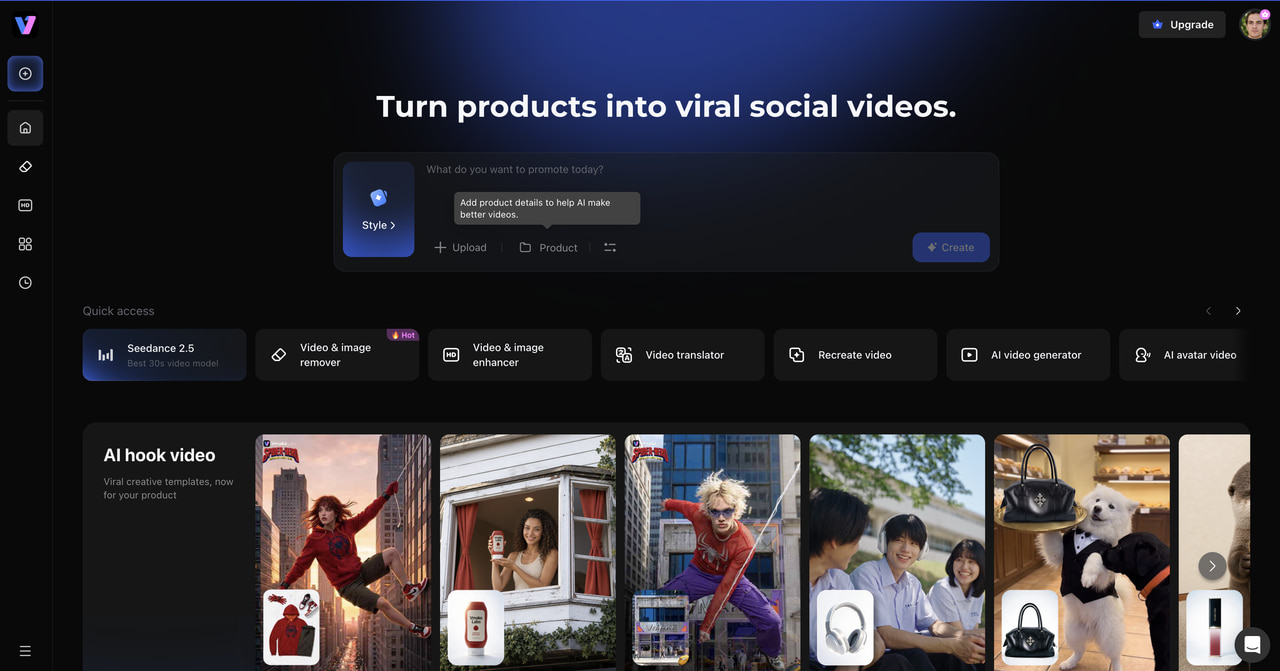Open the white dog with handbag template
The height and width of the screenshot is (671, 1280).
coord(1082,552)
